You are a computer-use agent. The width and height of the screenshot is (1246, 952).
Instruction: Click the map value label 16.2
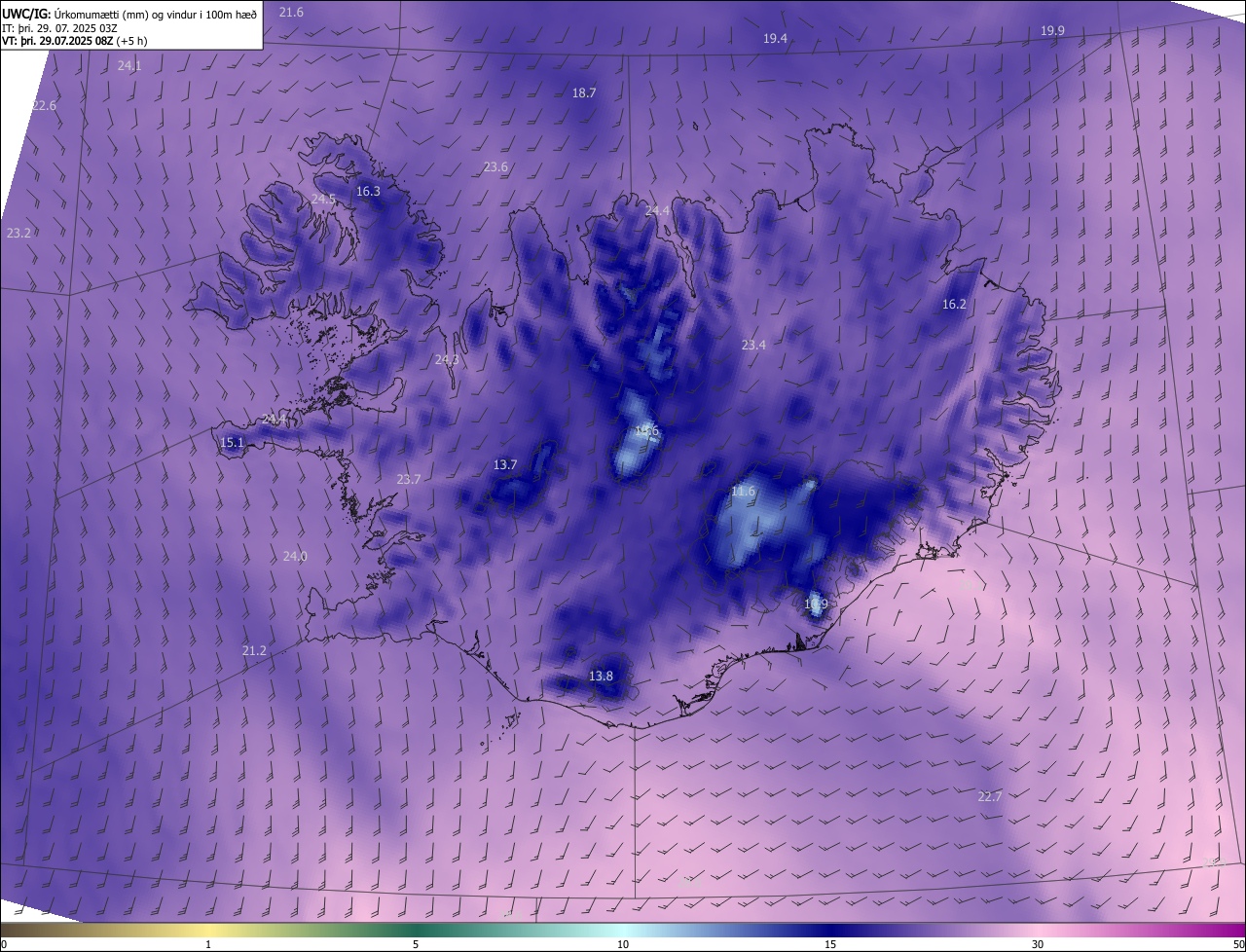[x=954, y=304]
